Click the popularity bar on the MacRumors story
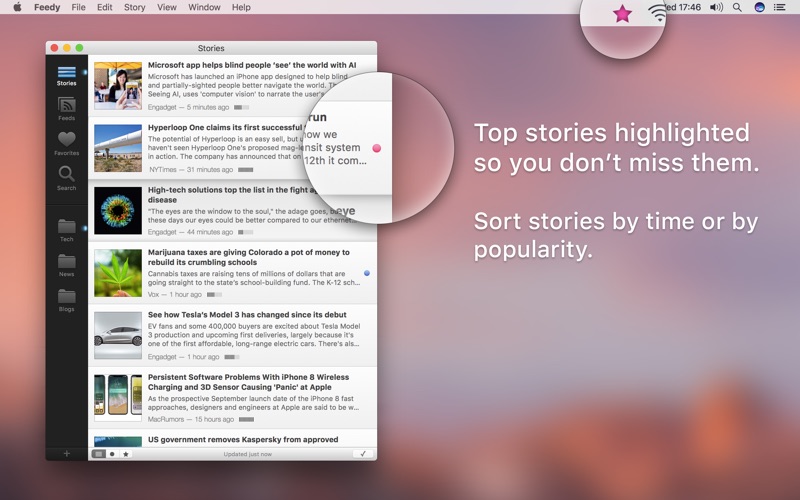The width and height of the screenshot is (800, 500). tap(246, 419)
